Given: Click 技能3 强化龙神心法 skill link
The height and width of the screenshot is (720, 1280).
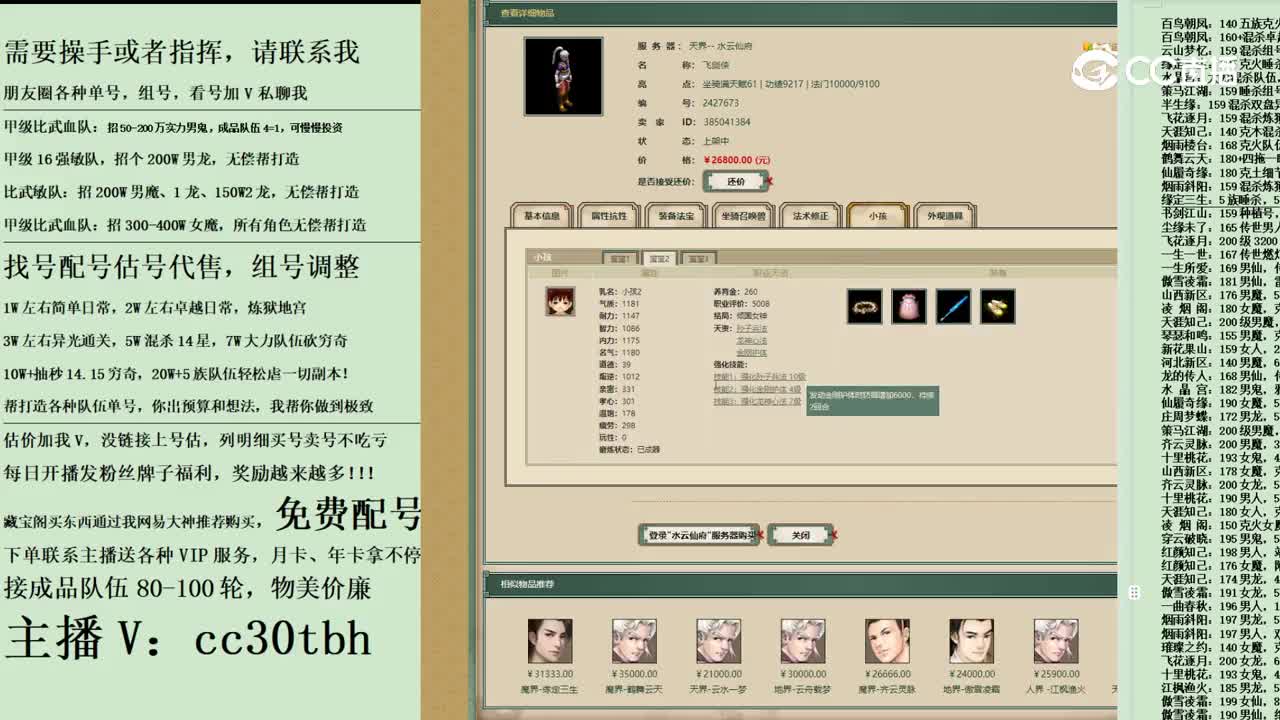Looking at the screenshot, I should coord(756,401).
